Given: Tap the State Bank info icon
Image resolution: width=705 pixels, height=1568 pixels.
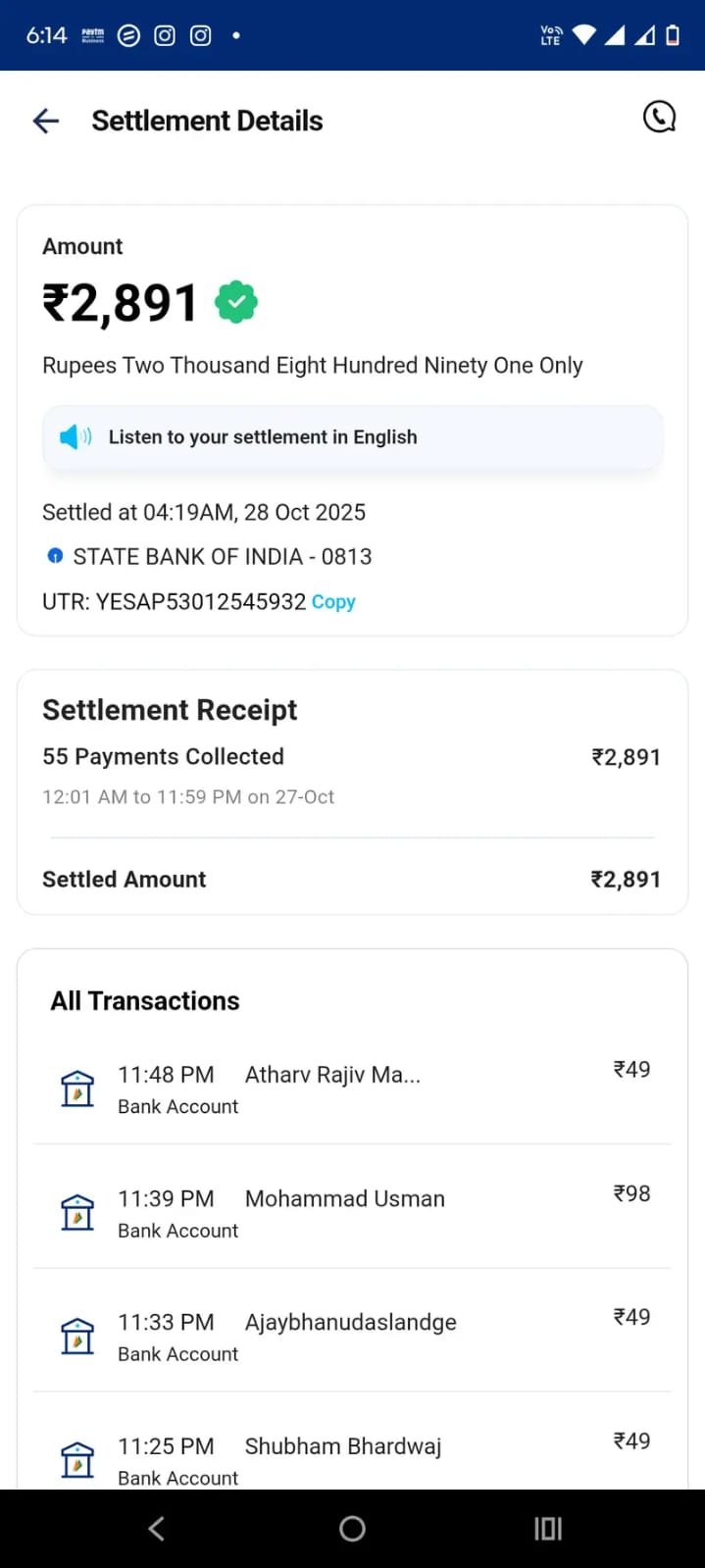Looking at the screenshot, I should point(55,556).
